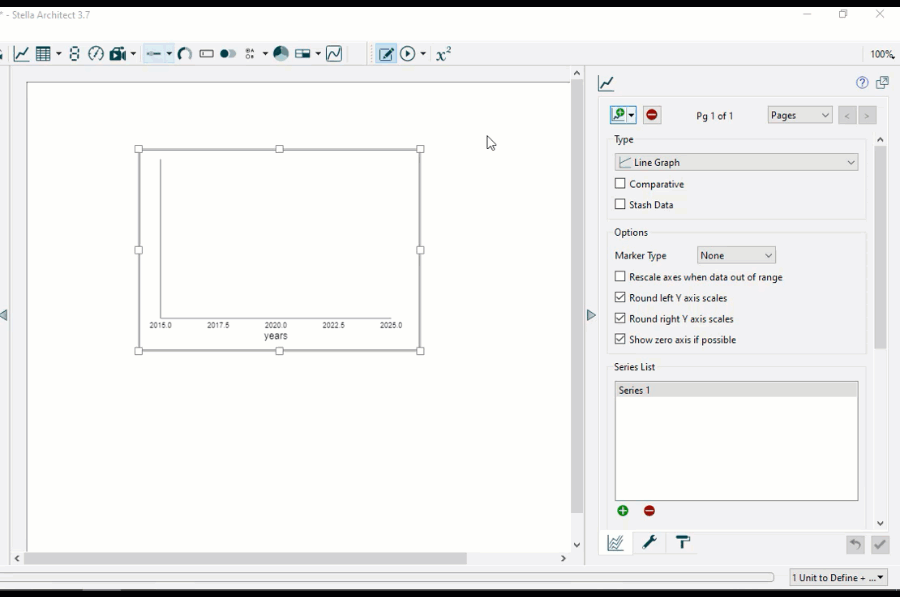900x597 pixels.
Task: Select the Table tool
Action: pos(43,54)
